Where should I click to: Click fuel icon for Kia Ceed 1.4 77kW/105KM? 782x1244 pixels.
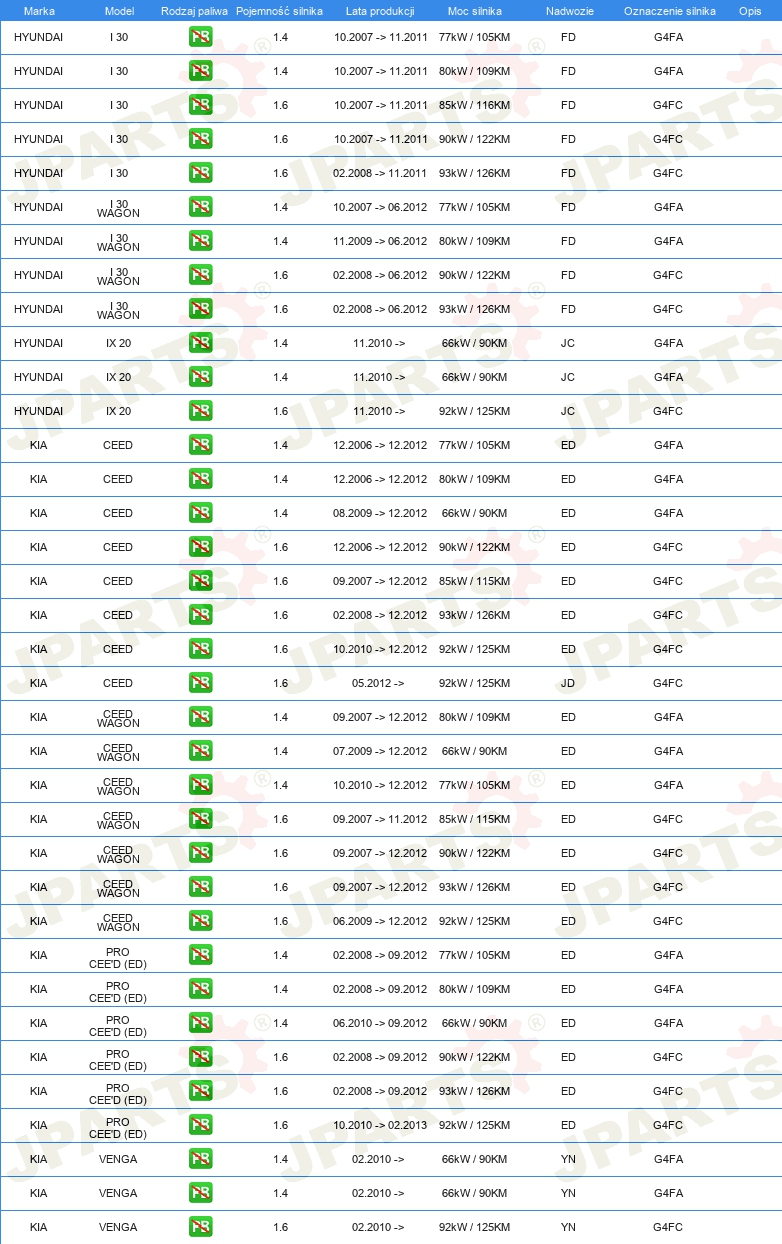pyautogui.click(x=201, y=446)
